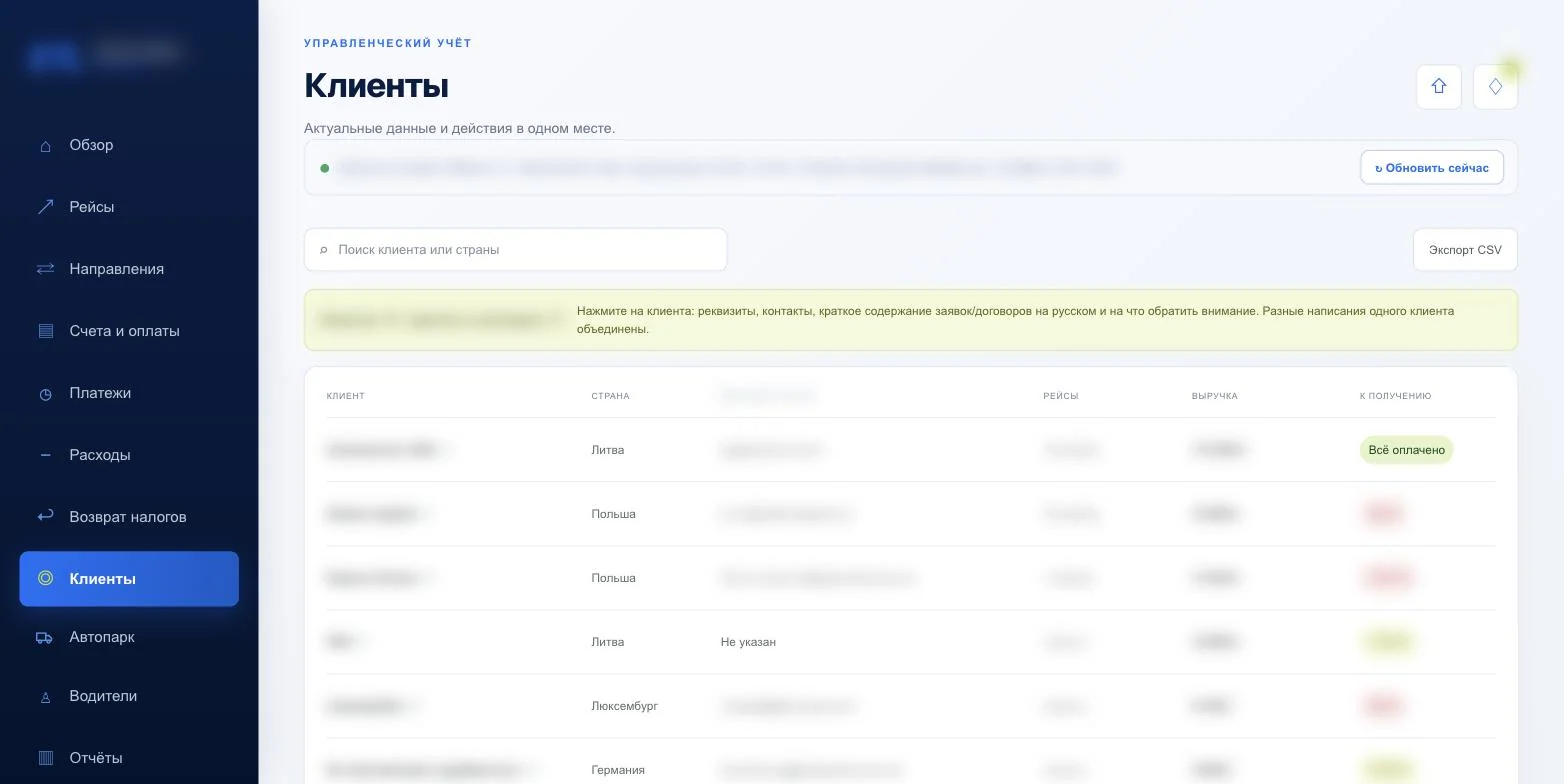This screenshot has height=784, width=1564.
Task: Click the Германия country cell
Action: click(618, 770)
